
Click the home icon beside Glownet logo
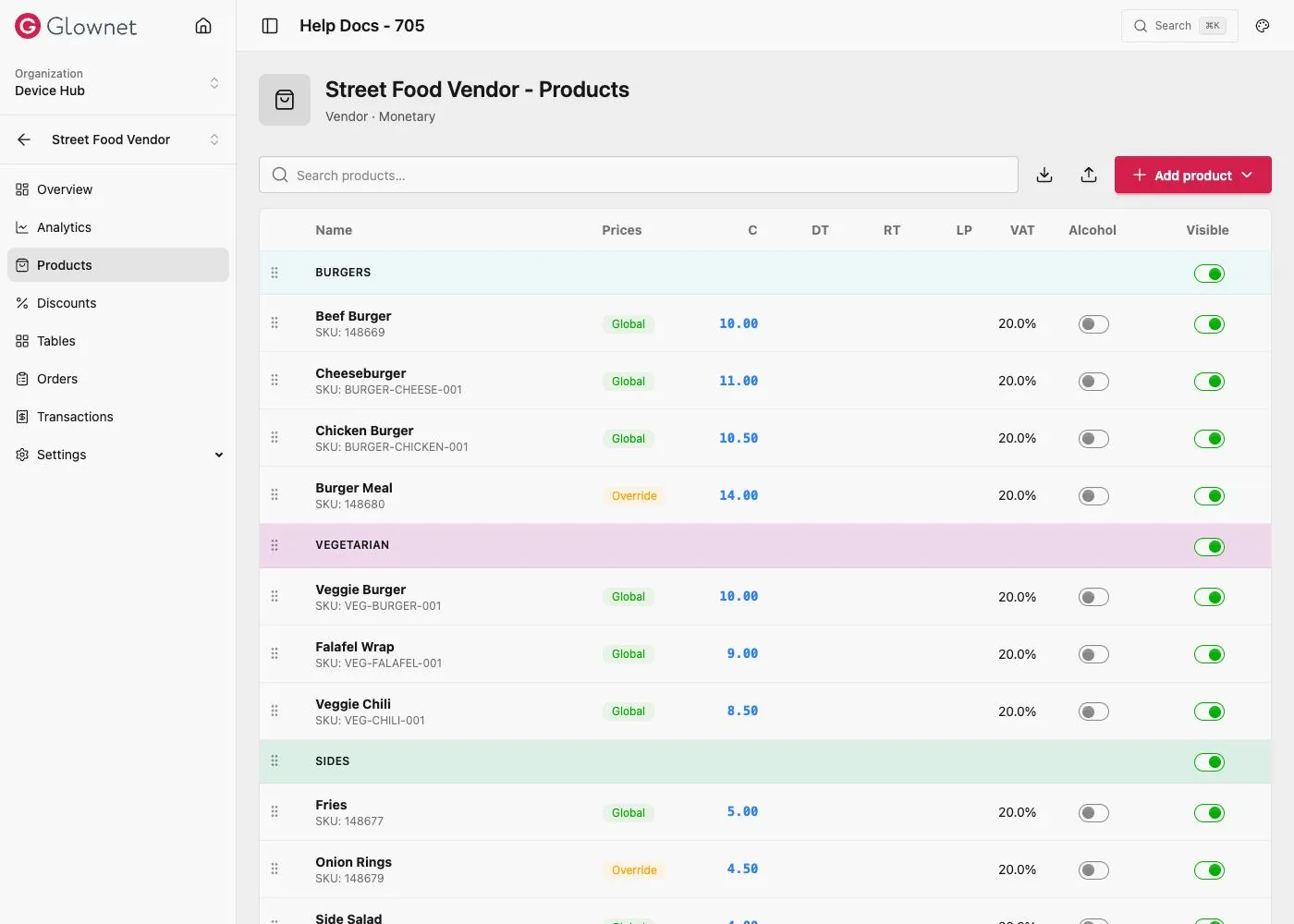pos(203,26)
